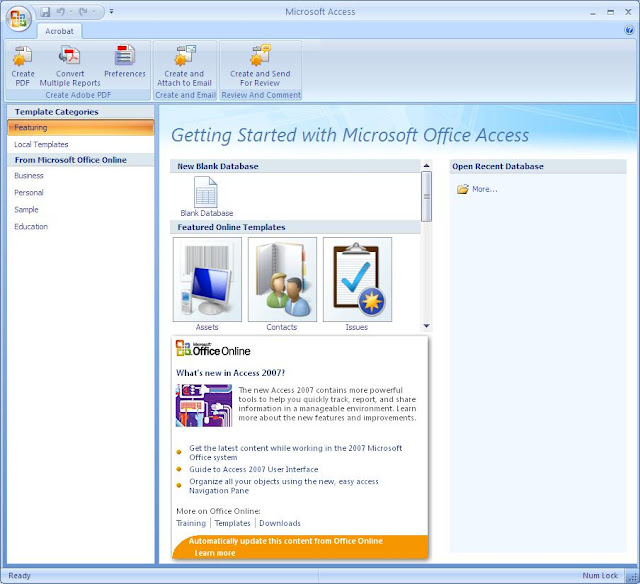This screenshot has width=640, height=584.
Task: Click the Office Online logo
Action: coord(213,349)
